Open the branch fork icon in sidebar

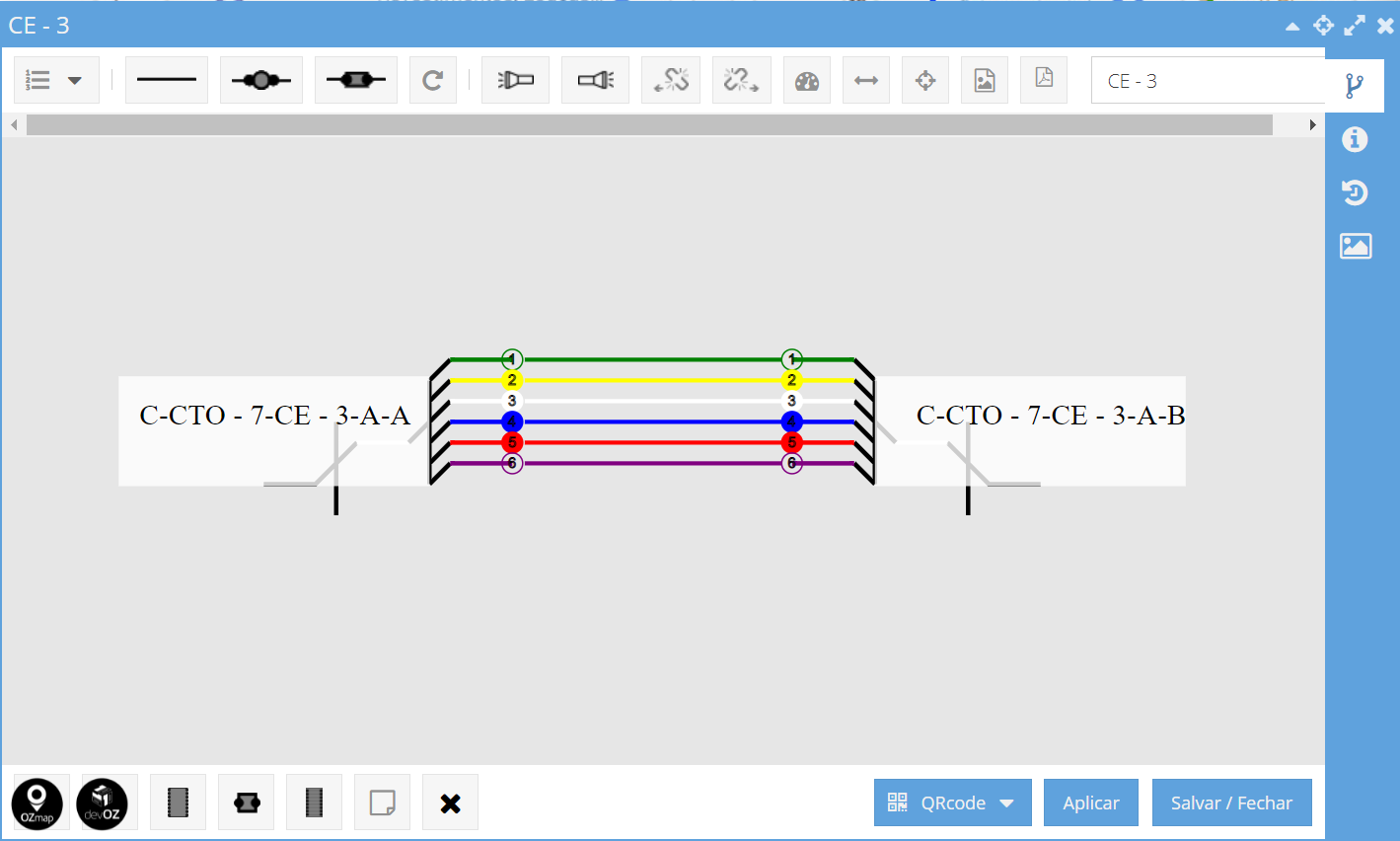(x=1355, y=86)
